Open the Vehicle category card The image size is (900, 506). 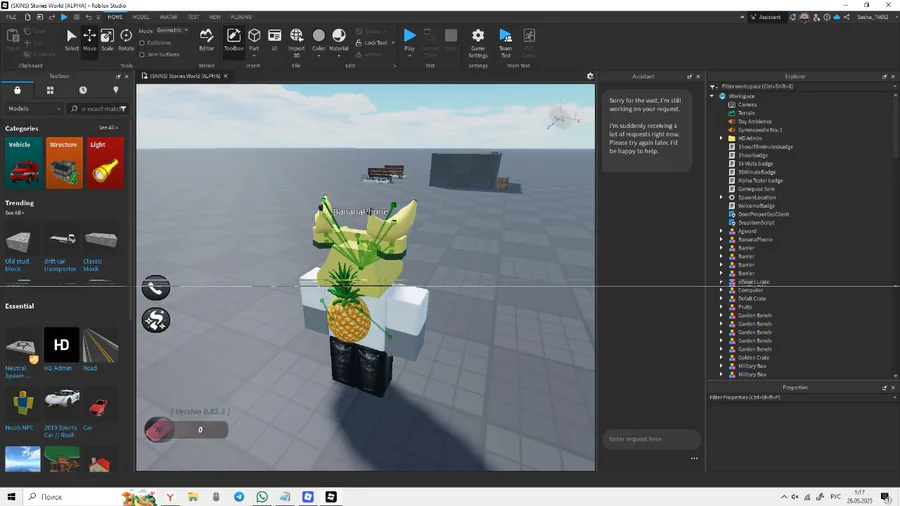click(24, 163)
